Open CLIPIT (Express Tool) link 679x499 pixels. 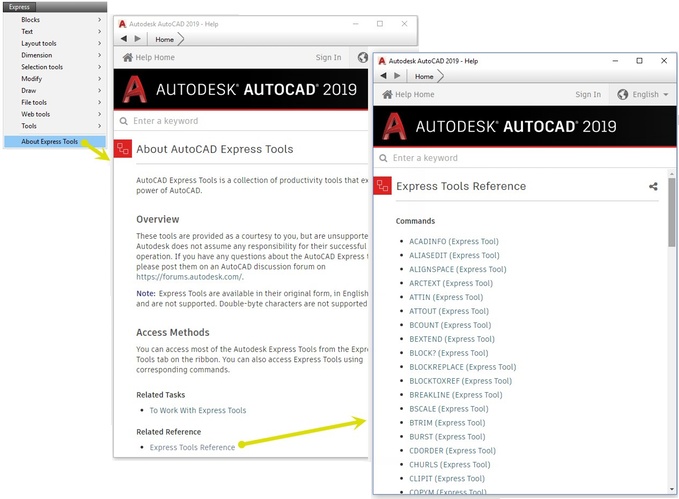click(447, 479)
